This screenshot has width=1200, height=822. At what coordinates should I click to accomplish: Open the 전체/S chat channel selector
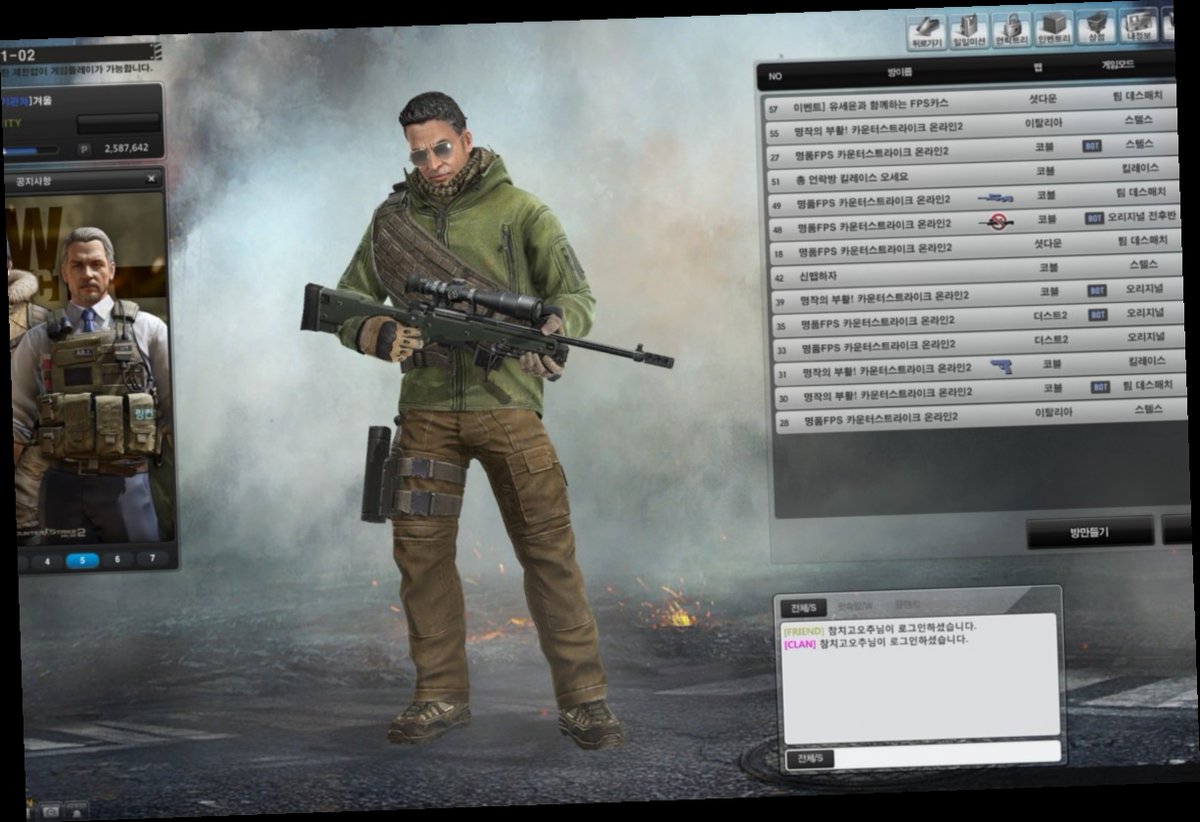click(x=810, y=759)
